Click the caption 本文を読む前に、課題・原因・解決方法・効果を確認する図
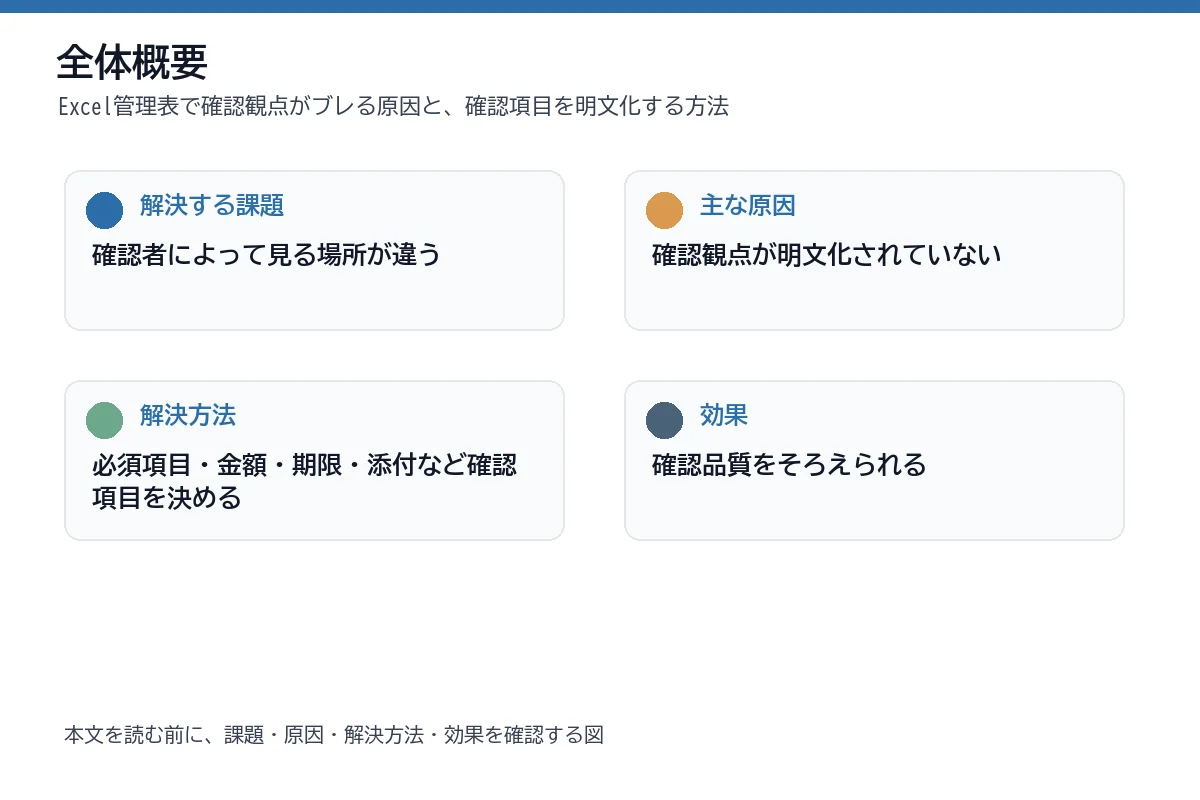Image resolution: width=1200 pixels, height=800 pixels. [x=334, y=735]
